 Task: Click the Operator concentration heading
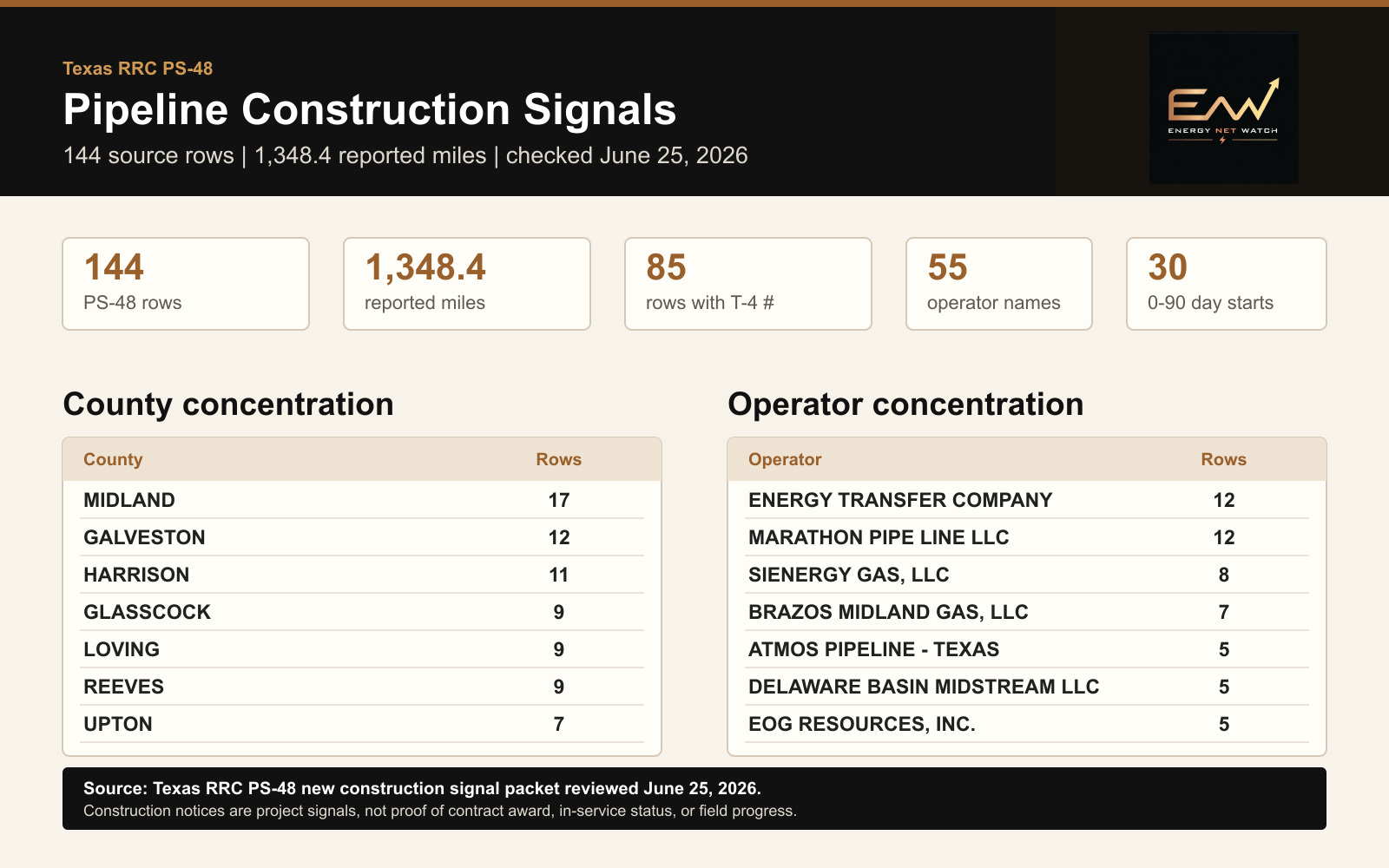tap(905, 404)
